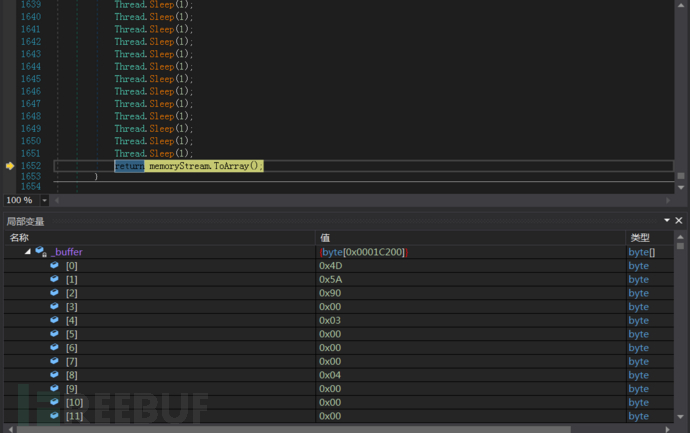Click the _buffer private field icon

pos(41,252)
